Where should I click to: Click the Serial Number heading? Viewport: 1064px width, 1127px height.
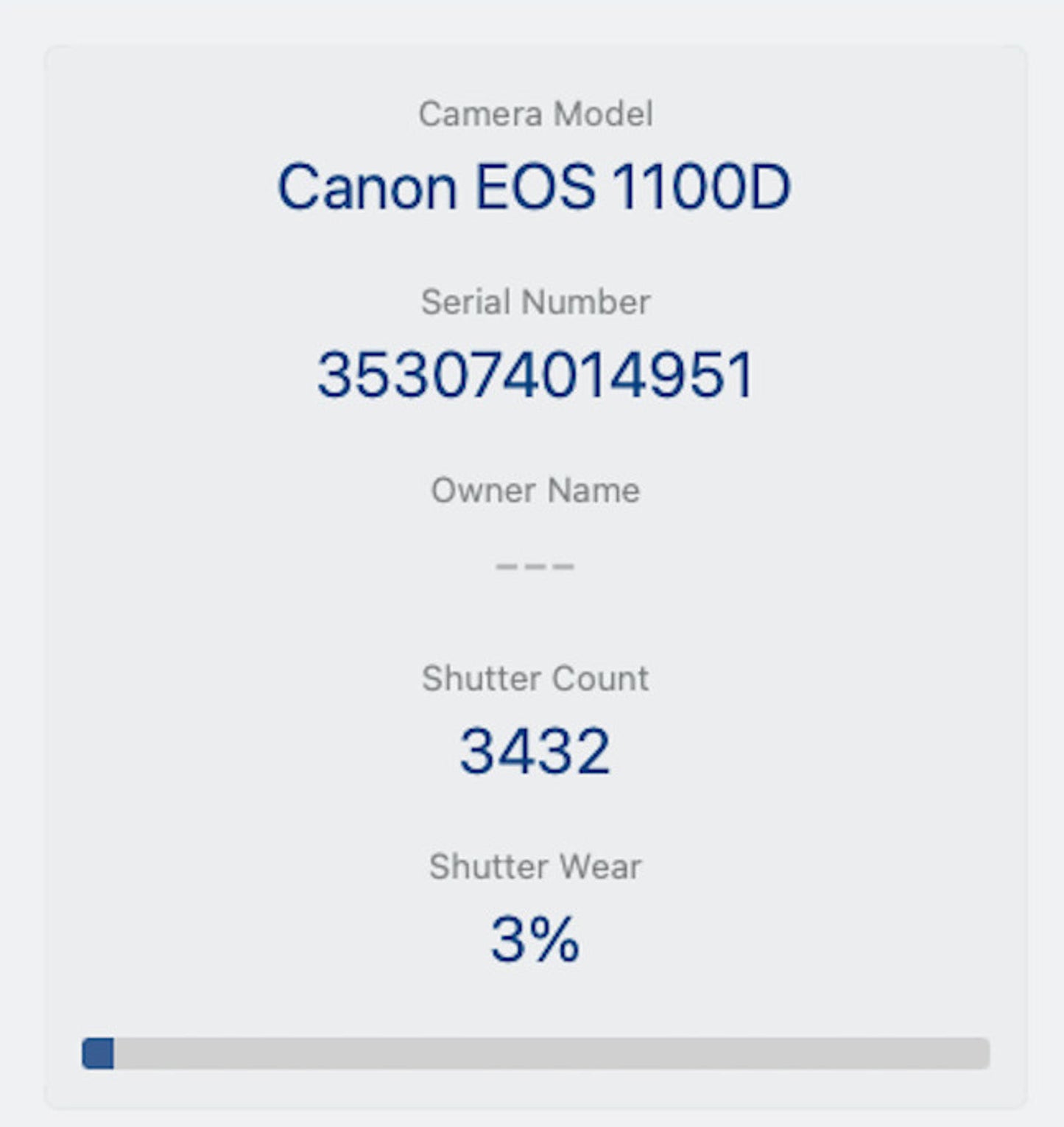[x=535, y=301]
